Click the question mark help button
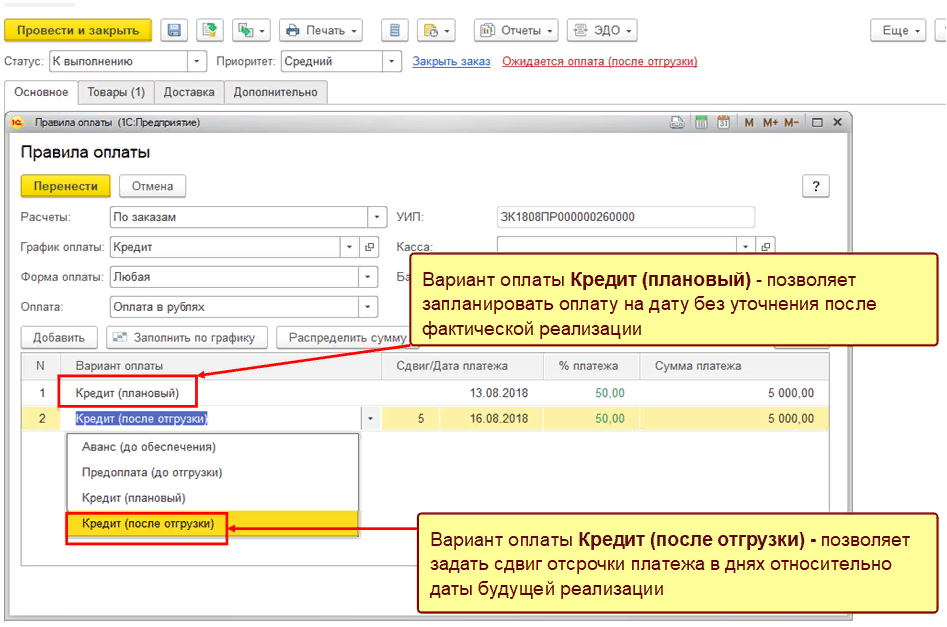This screenshot has width=947, height=627. click(816, 186)
